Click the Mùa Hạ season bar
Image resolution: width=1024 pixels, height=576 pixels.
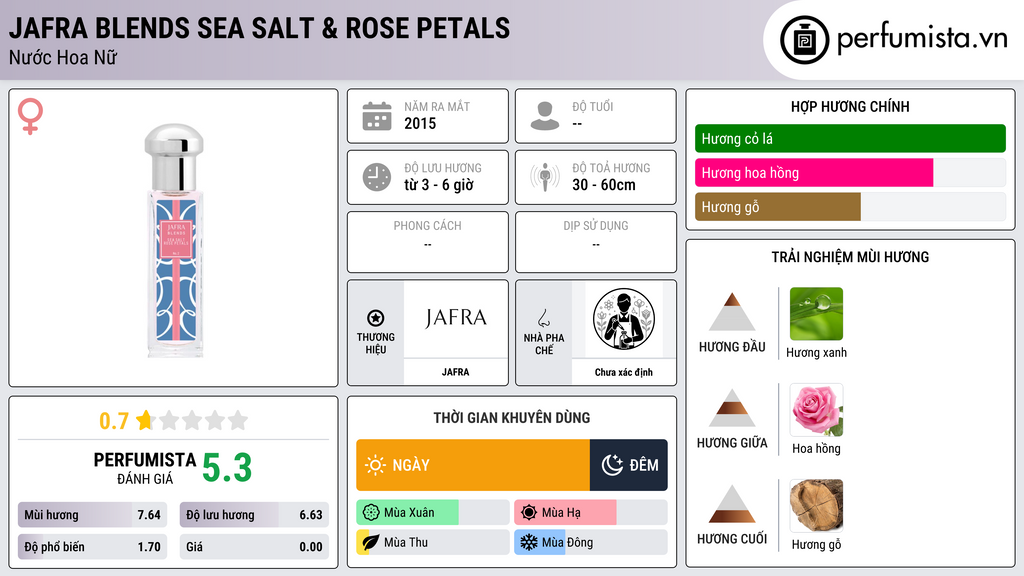click(x=590, y=513)
